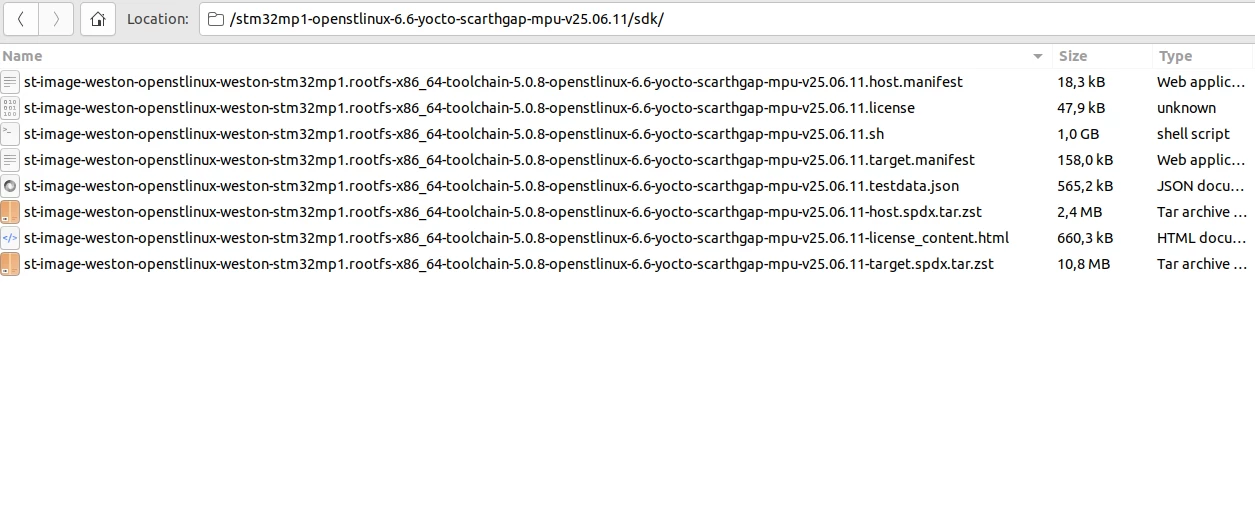Click 'Web applic...' type in host.manifest row
Image resolution: width=1255 pixels, height=526 pixels.
(x=1201, y=82)
